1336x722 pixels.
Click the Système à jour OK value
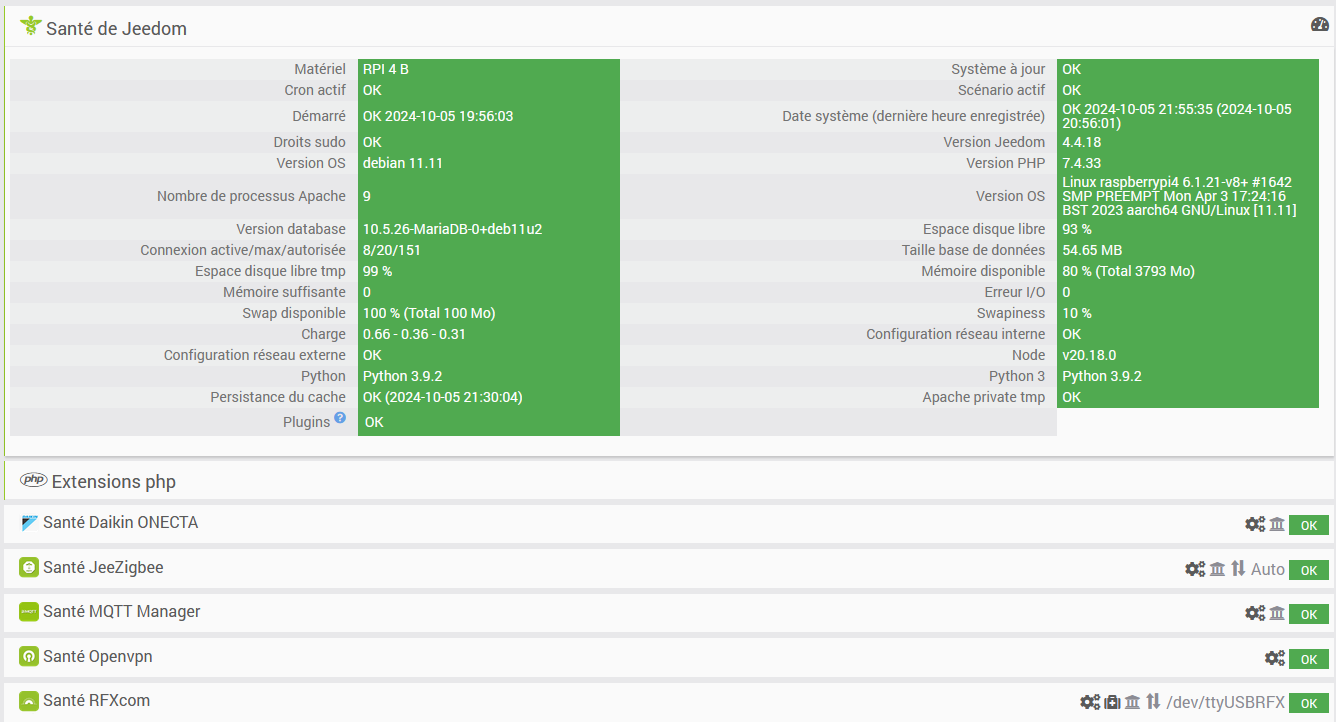click(1072, 69)
